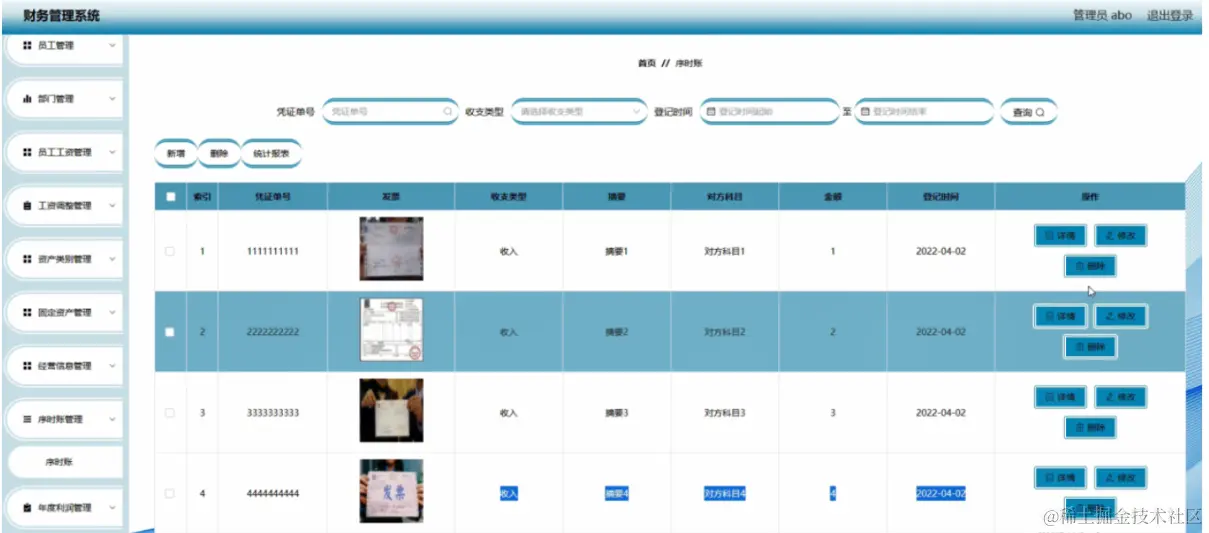Click the 删除 button above the table

(219, 154)
